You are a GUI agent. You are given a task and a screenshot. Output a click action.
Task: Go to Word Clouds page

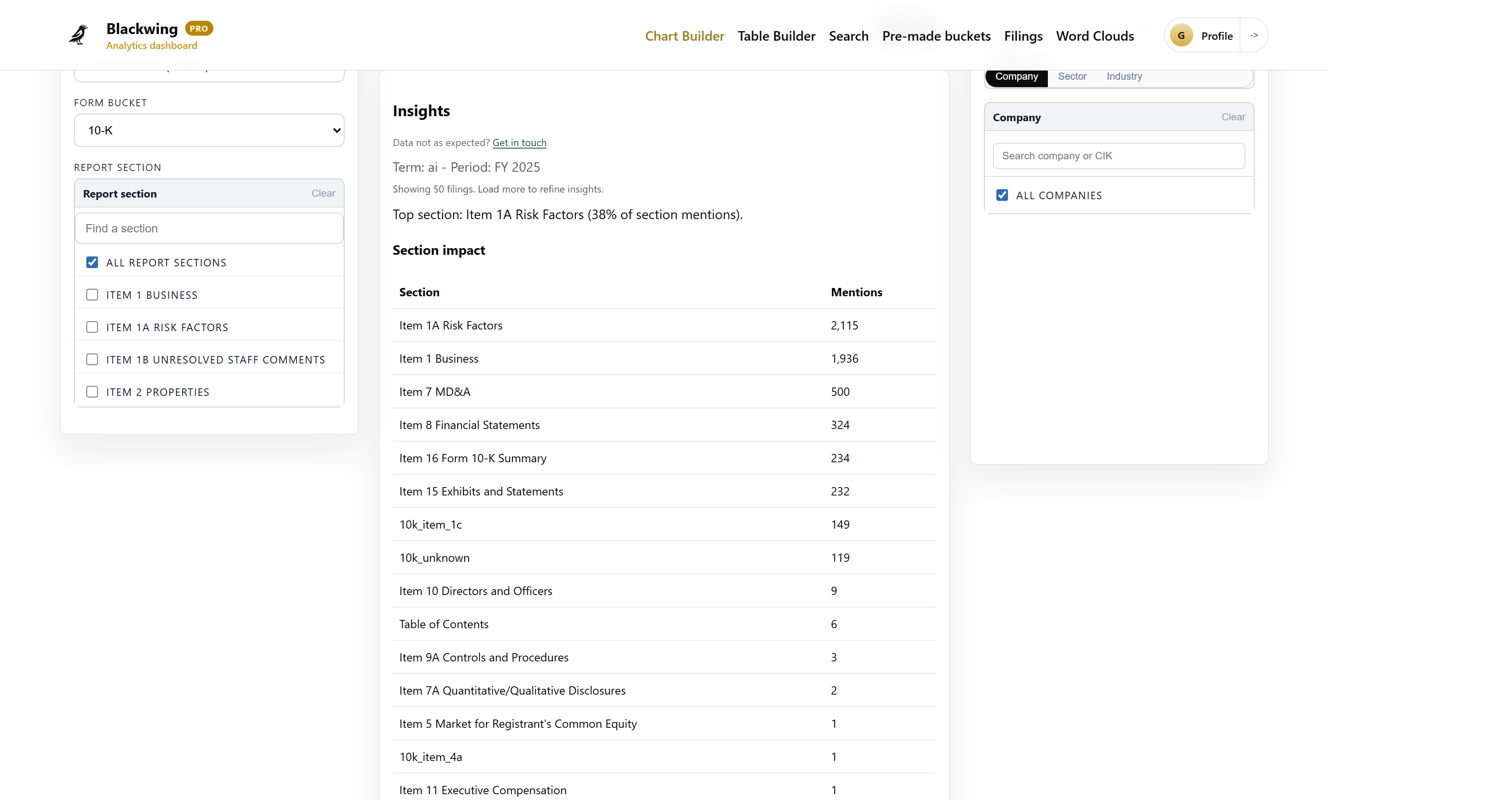pos(1094,36)
